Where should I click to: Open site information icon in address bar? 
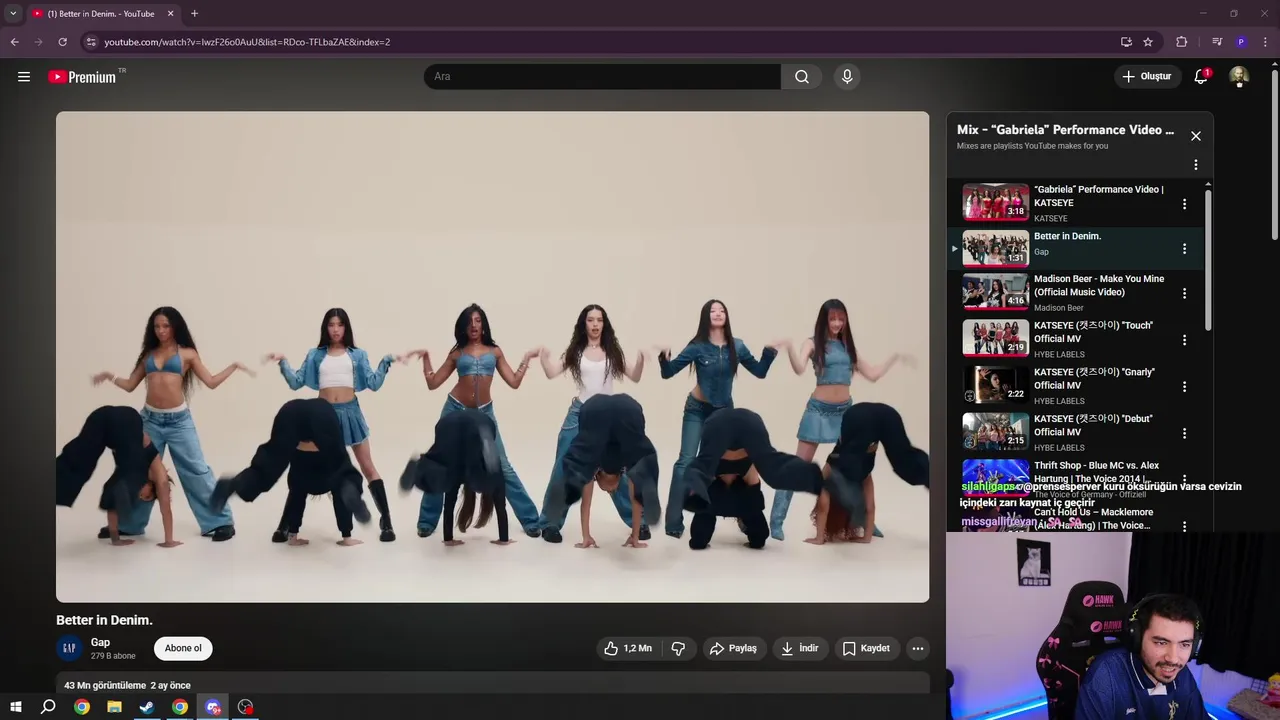pyautogui.click(x=91, y=42)
